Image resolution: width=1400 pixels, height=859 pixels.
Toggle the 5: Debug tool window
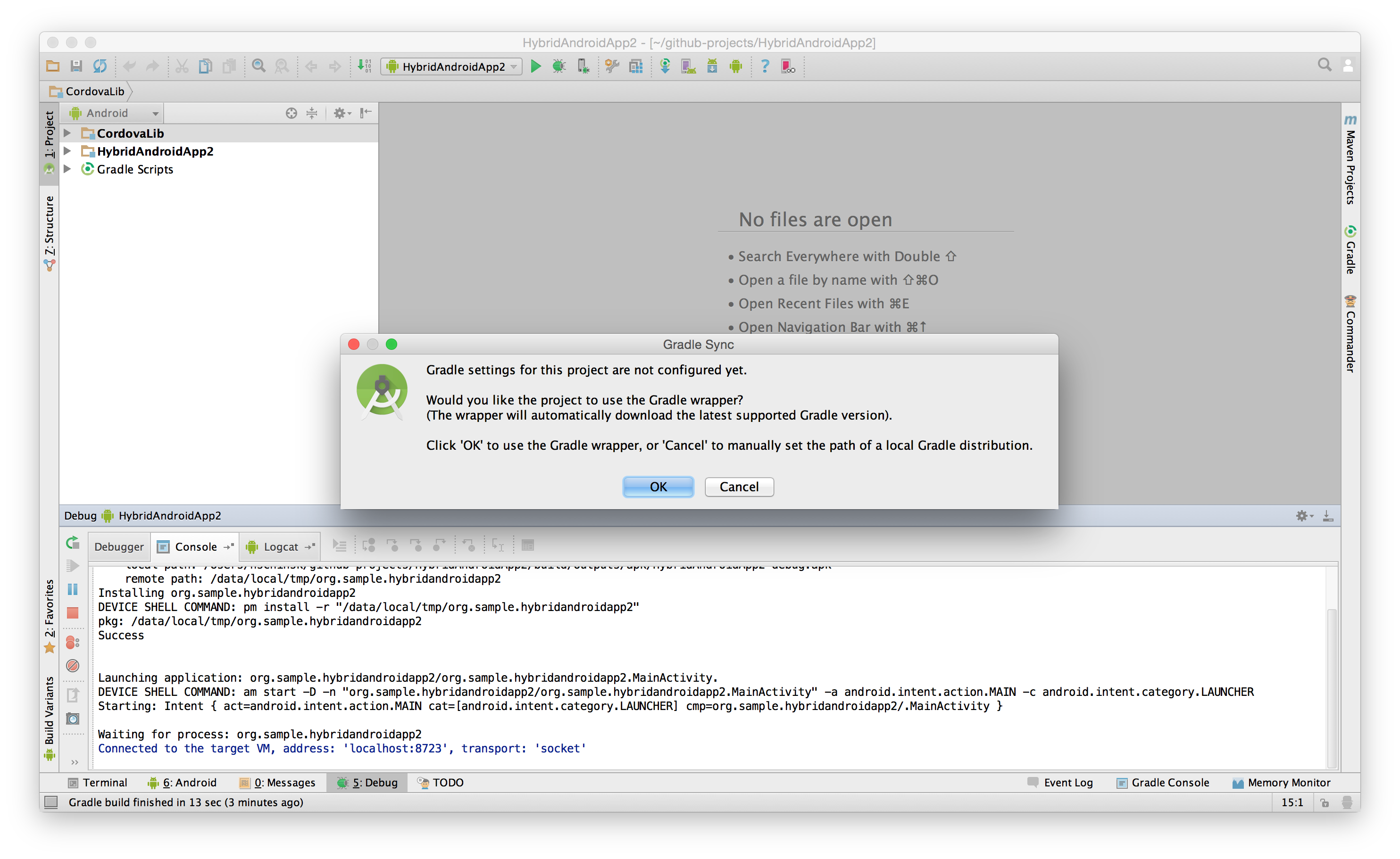pyautogui.click(x=367, y=782)
